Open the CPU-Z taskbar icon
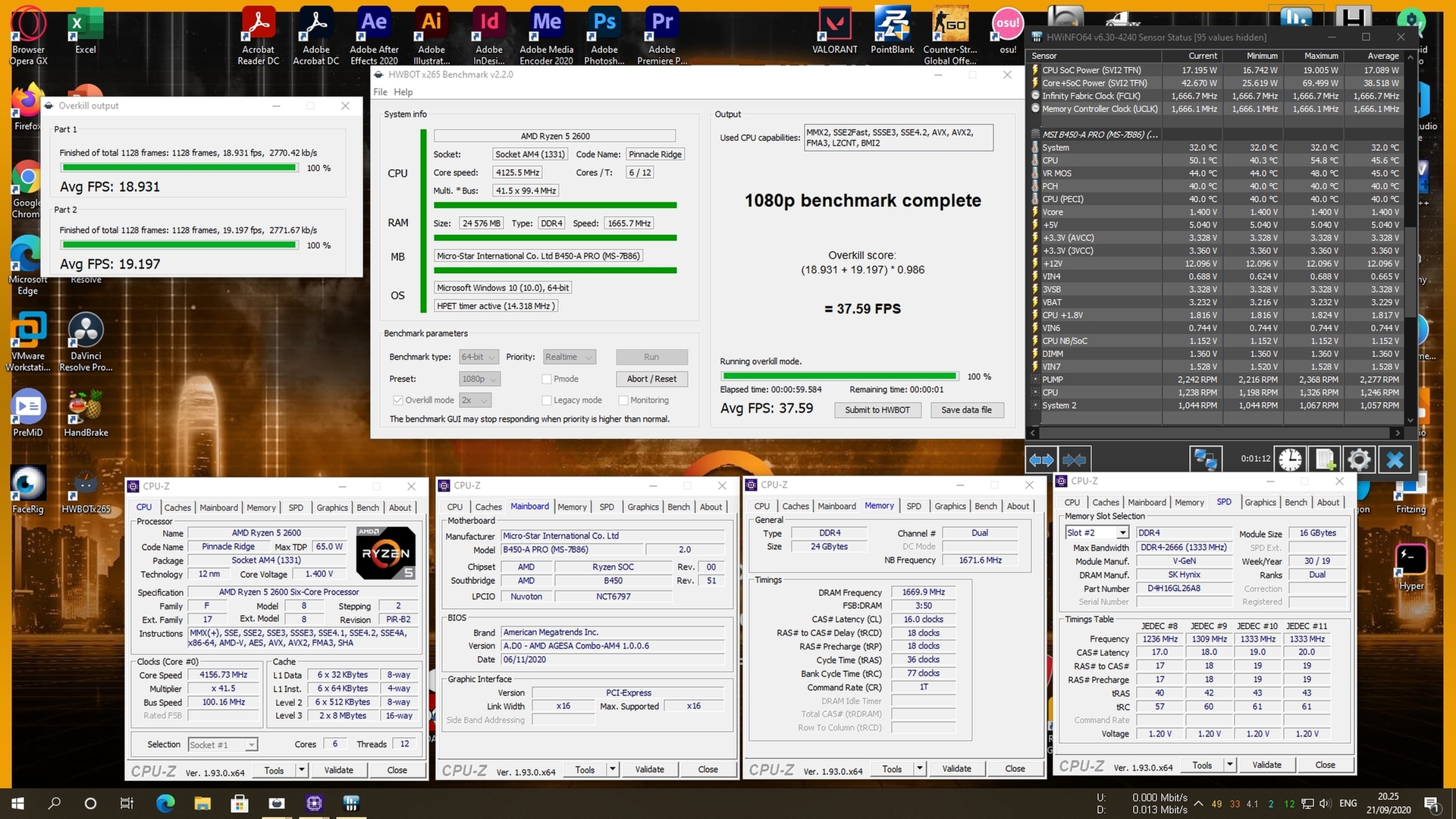This screenshot has width=1456, height=819. [314, 803]
